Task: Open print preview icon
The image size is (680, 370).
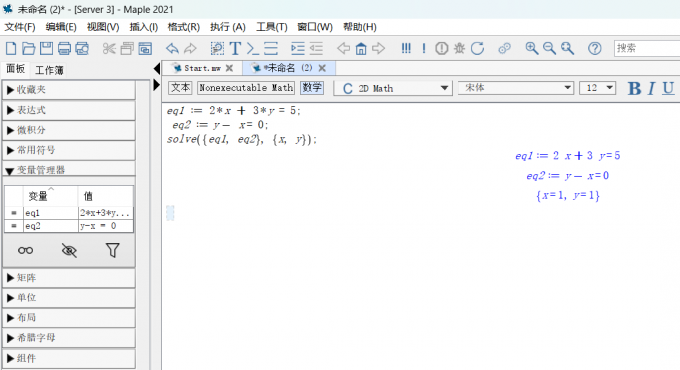Action: 82,48
